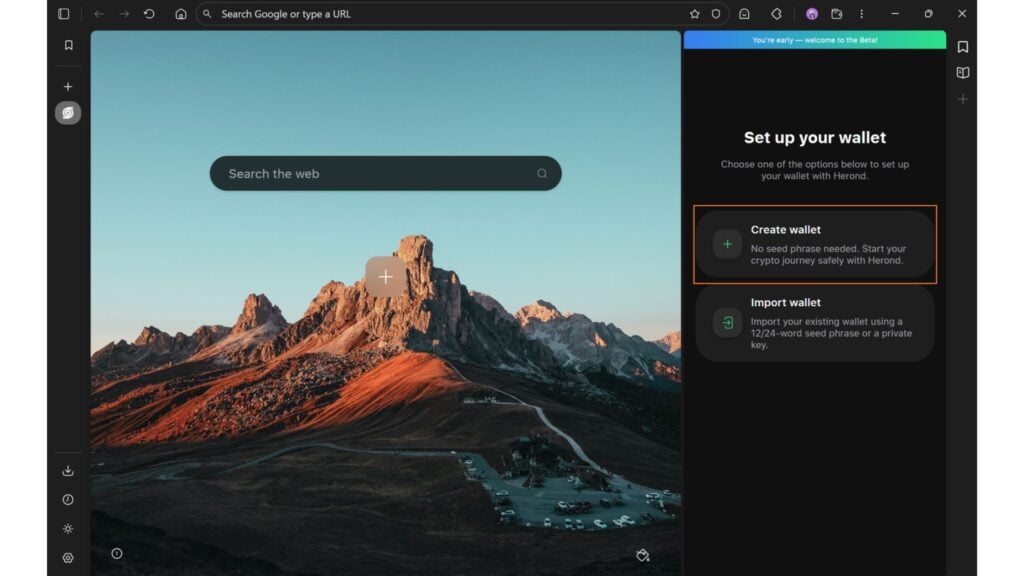Bookmark the page using the star icon
This screenshot has height=576, width=1024.
click(694, 14)
